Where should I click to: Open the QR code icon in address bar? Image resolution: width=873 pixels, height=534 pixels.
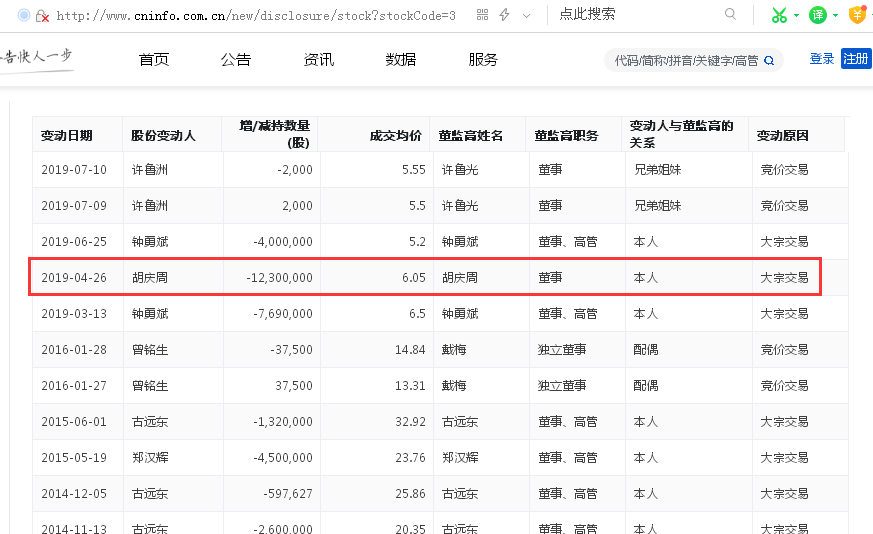click(483, 15)
